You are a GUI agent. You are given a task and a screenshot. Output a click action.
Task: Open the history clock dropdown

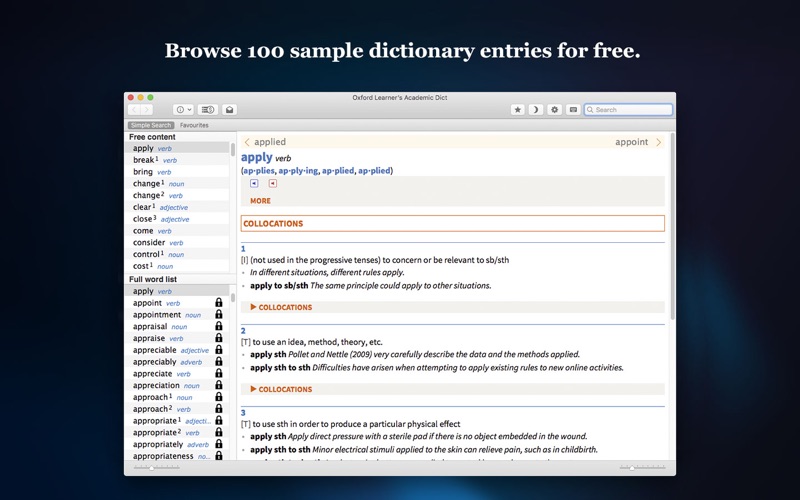point(183,110)
